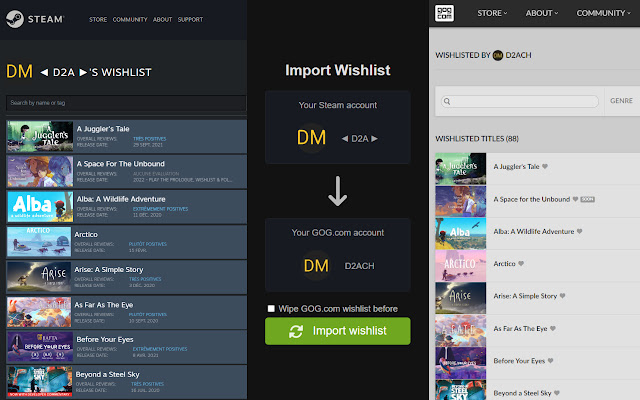
Task: Open A Juggler's Tale title on GOG
Action: click(x=516, y=167)
